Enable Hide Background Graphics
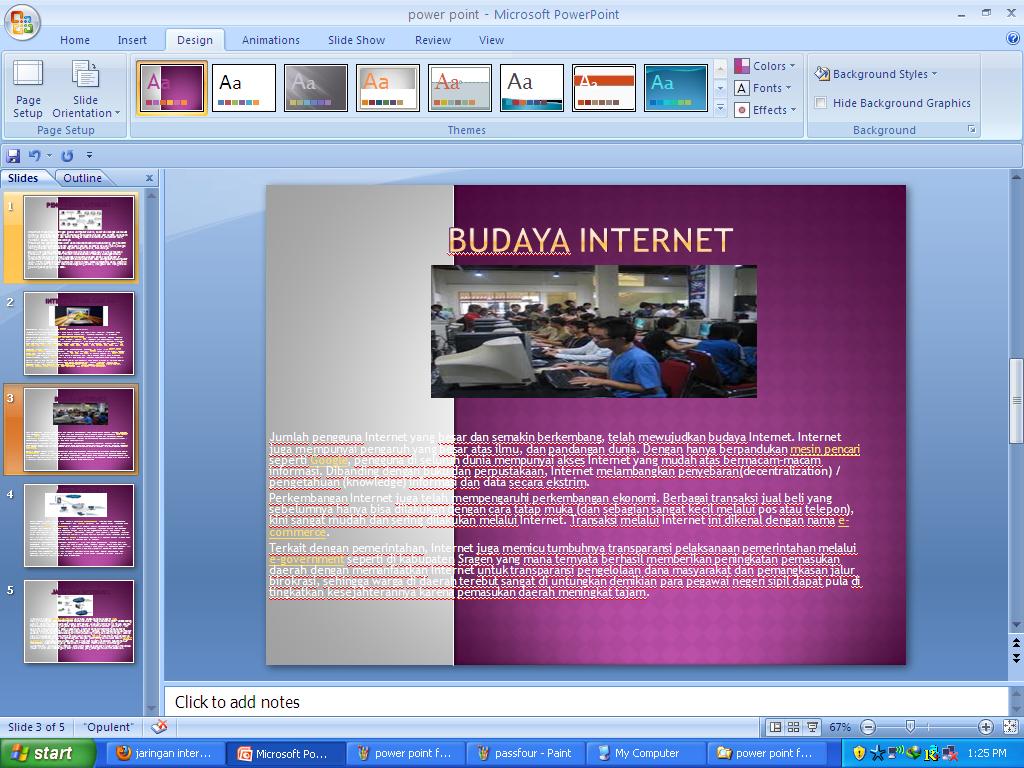Image resolution: width=1024 pixels, height=768 pixels. (x=820, y=103)
